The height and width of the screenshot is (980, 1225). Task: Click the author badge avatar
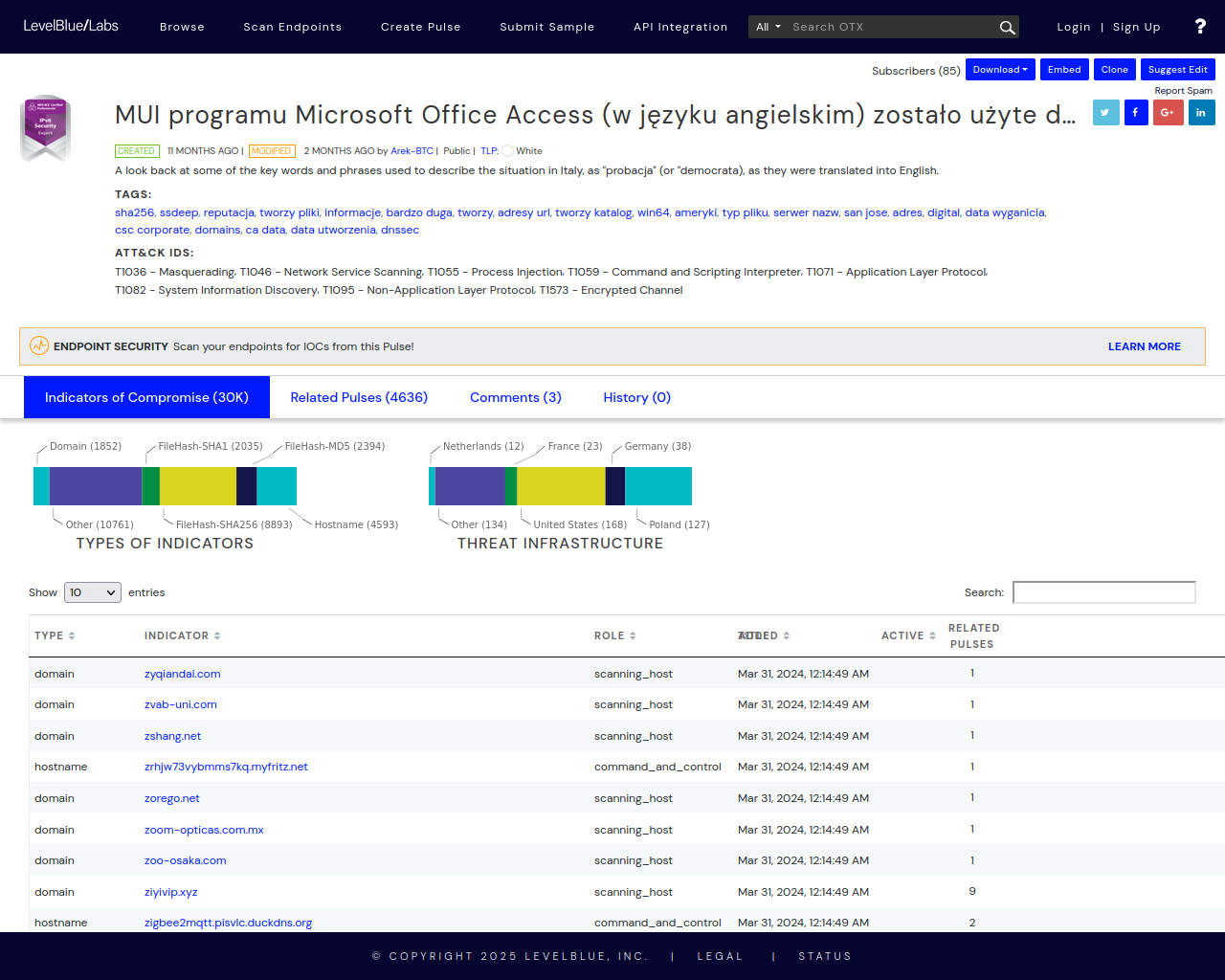45,128
